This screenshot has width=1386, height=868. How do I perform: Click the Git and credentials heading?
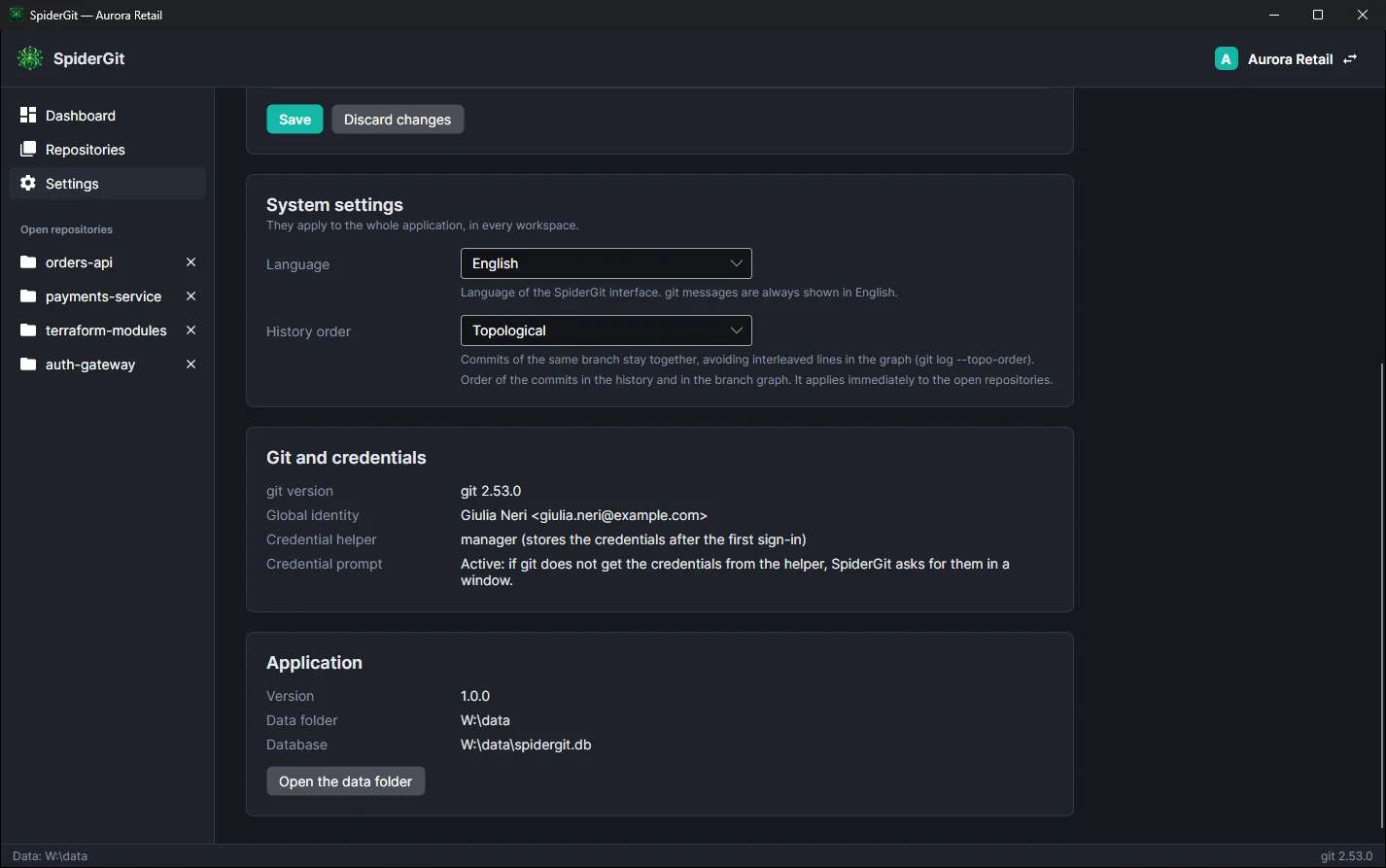pos(346,458)
